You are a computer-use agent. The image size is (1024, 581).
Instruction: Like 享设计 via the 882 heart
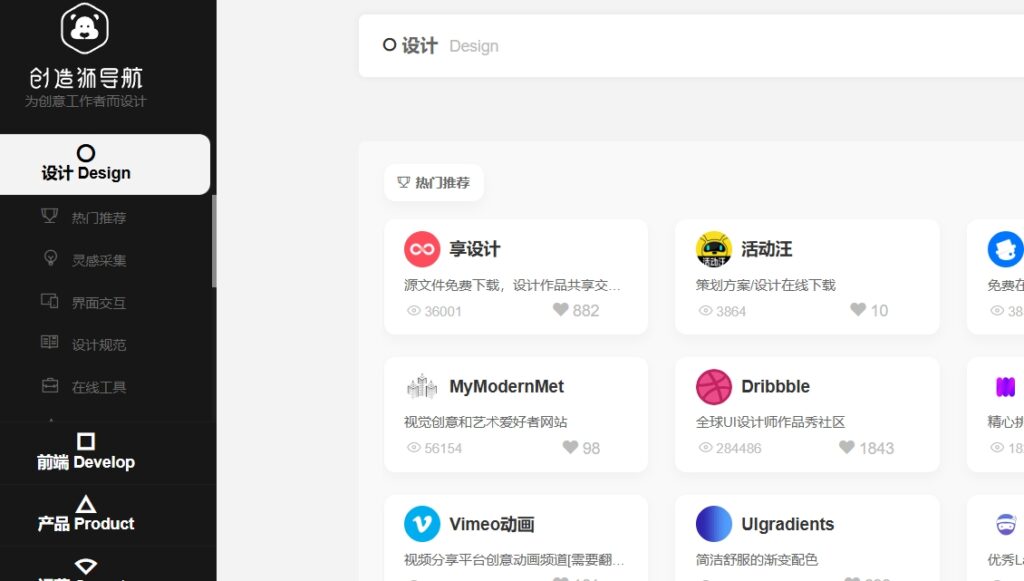560,309
